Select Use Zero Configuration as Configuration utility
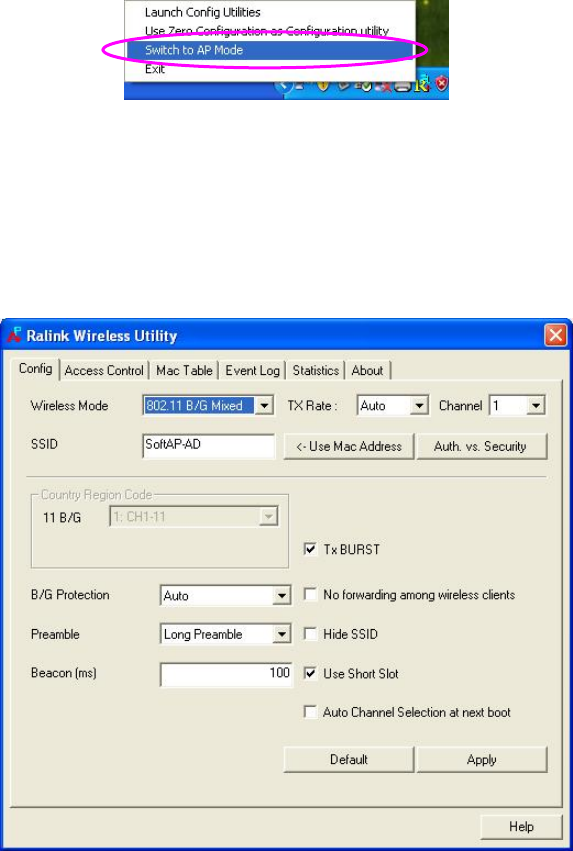This screenshot has width=573, height=851. coord(266,31)
